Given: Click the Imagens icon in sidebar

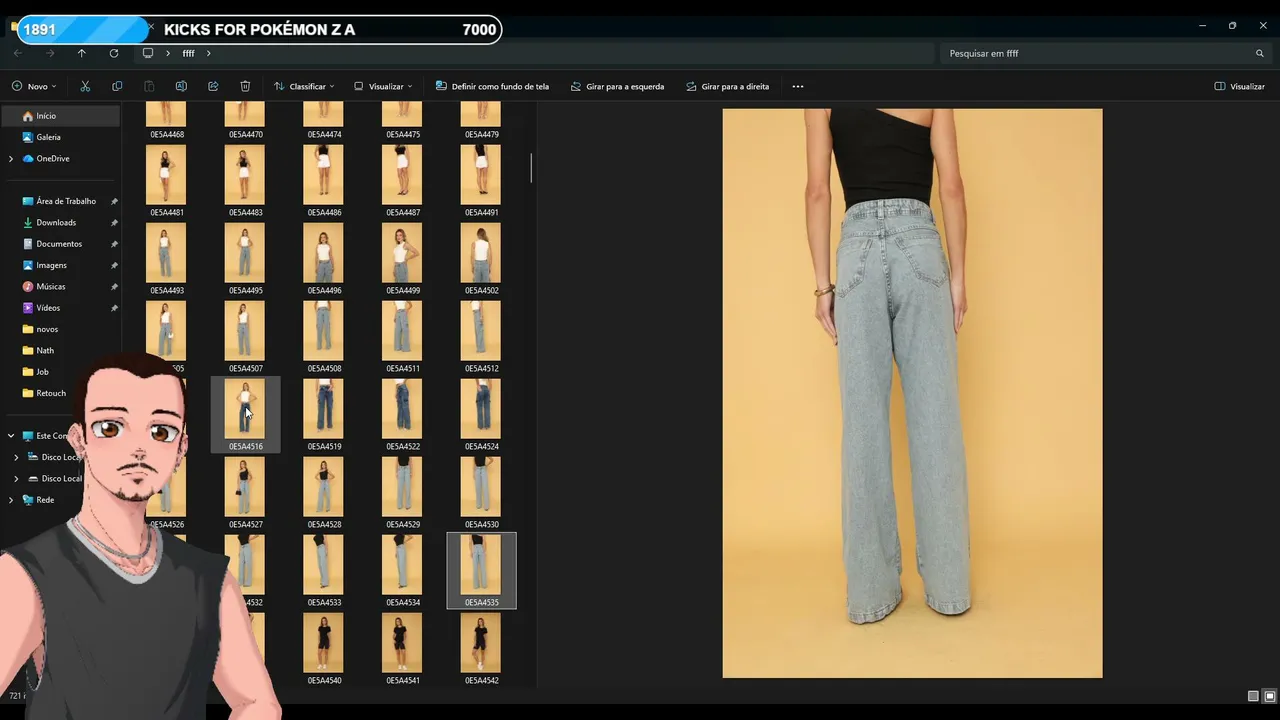Looking at the screenshot, I should tap(28, 265).
